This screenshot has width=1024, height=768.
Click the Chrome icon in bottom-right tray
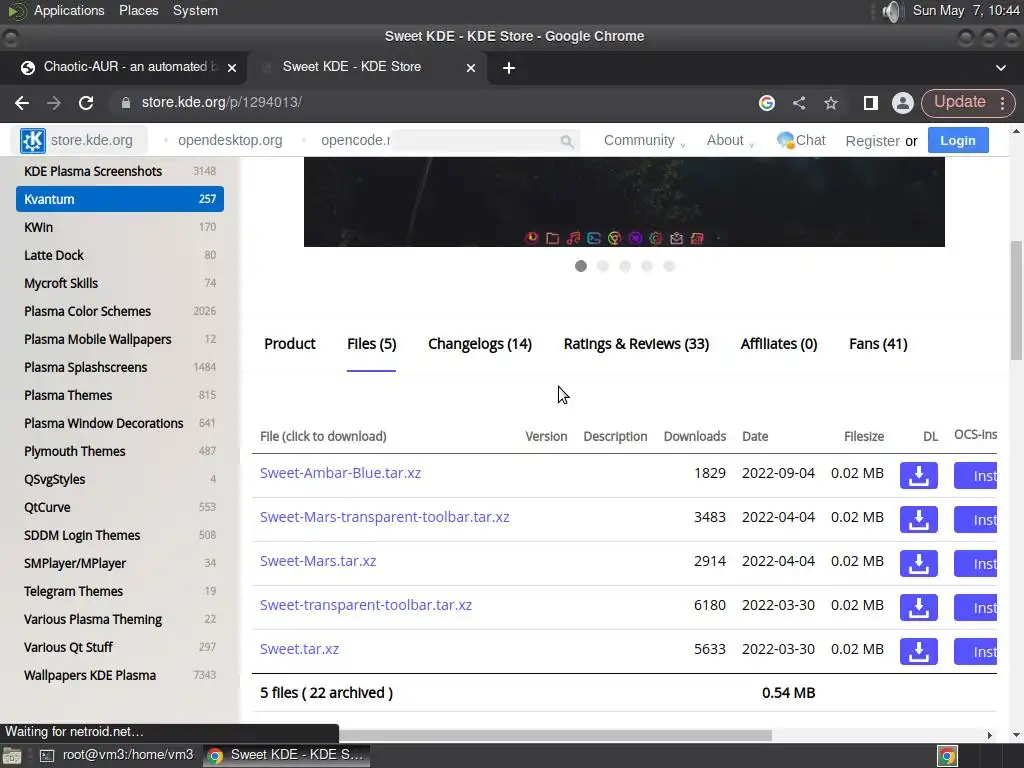(948, 756)
